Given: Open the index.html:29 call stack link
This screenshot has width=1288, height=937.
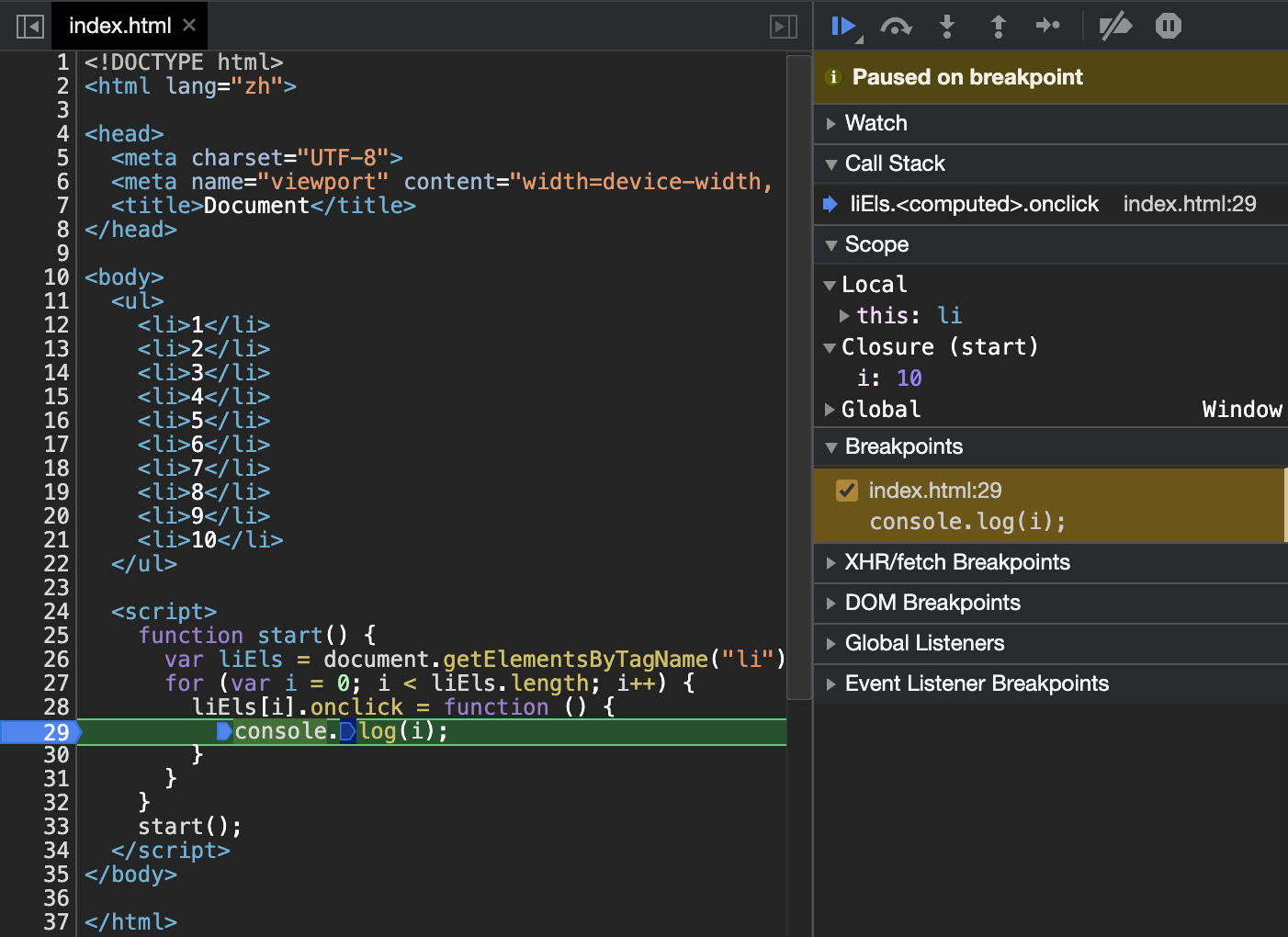Looking at the screenshot, I should tap(1190, 204).
